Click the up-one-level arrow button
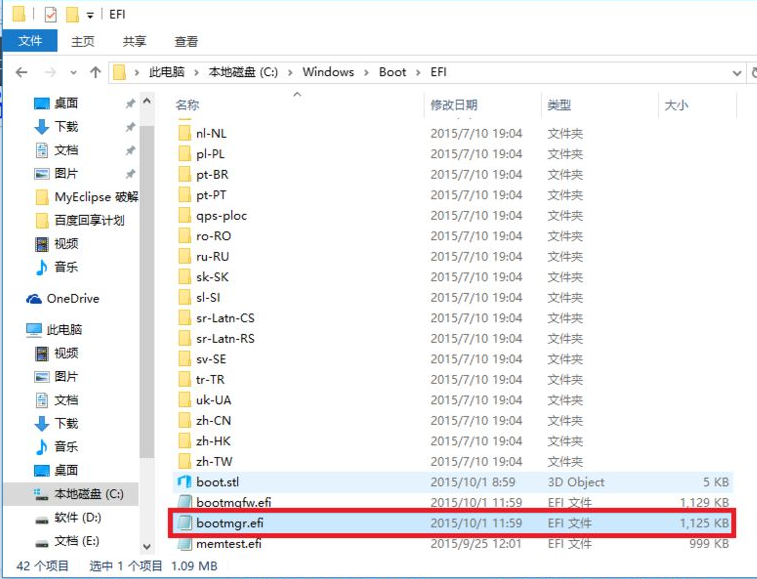Image resolution: width=757 pixels, height=579 pixels. [x=96, y=72]
